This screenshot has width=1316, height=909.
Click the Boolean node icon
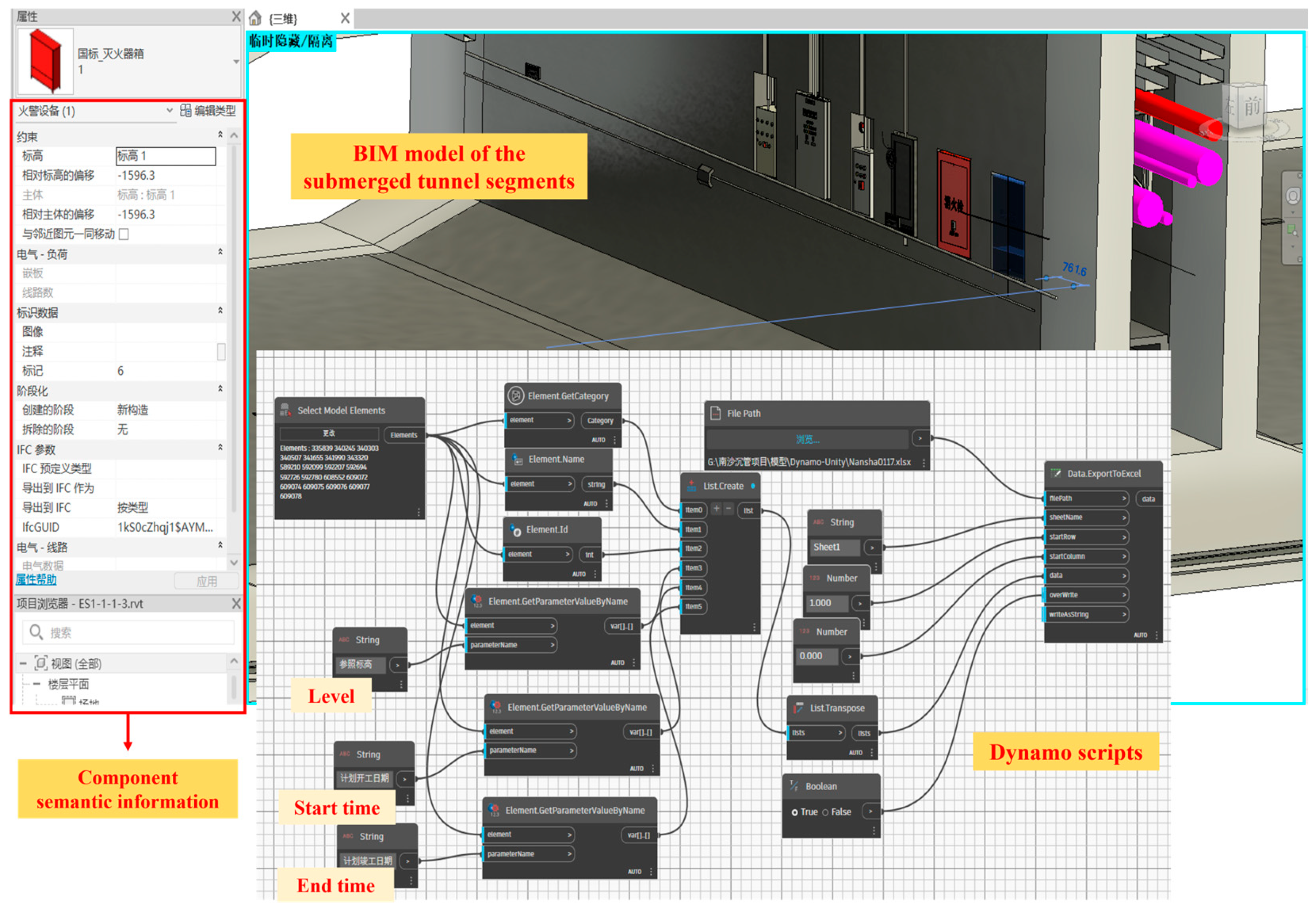[x=794, y=786]
